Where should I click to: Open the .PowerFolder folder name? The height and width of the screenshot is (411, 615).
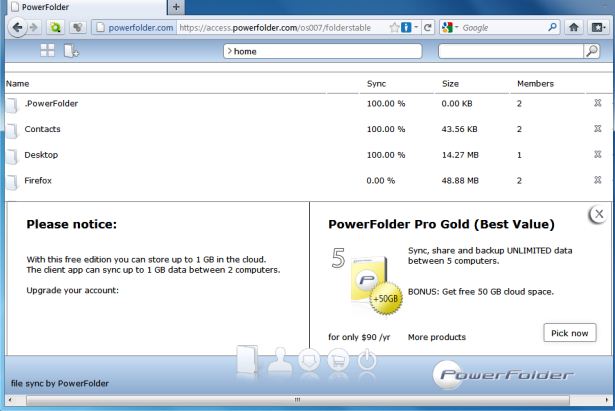51,104
